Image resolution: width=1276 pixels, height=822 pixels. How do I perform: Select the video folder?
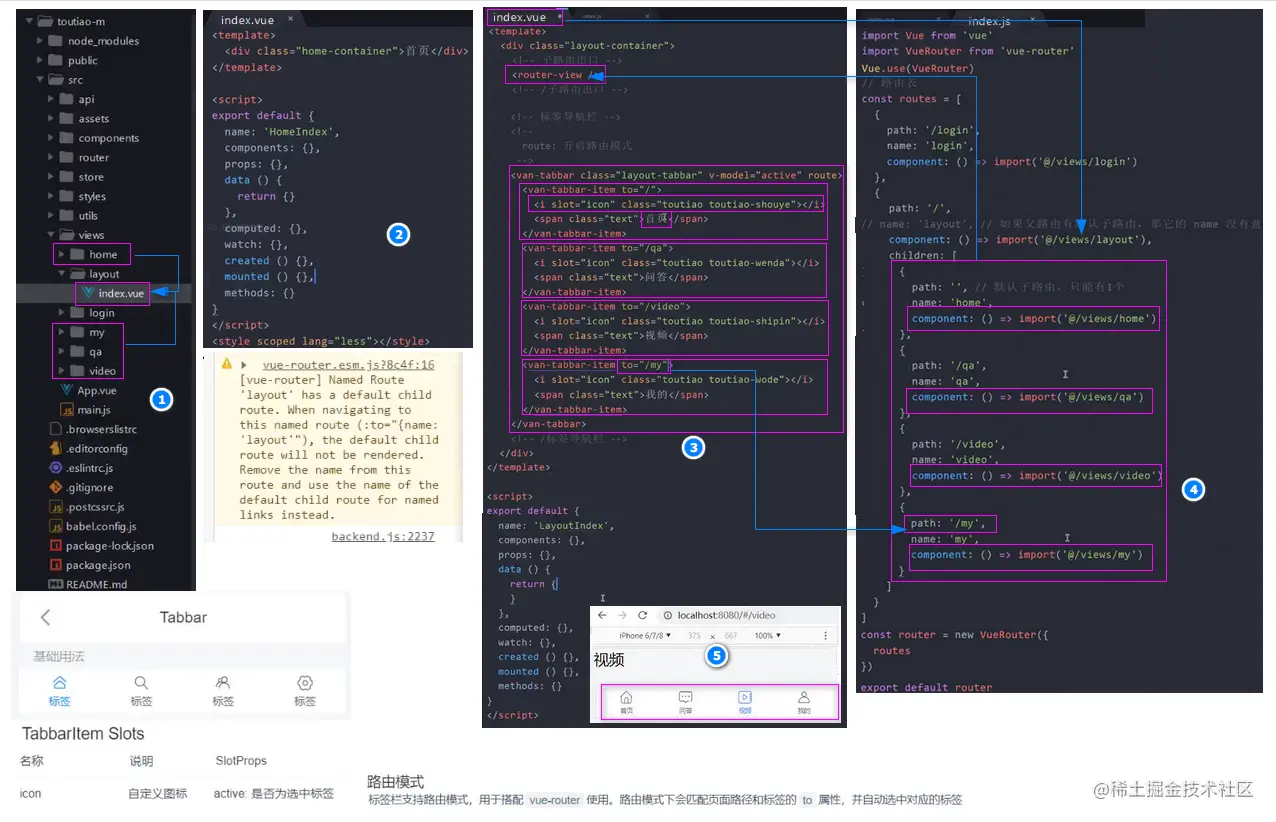pyautogui.click(x=91, y=371)
